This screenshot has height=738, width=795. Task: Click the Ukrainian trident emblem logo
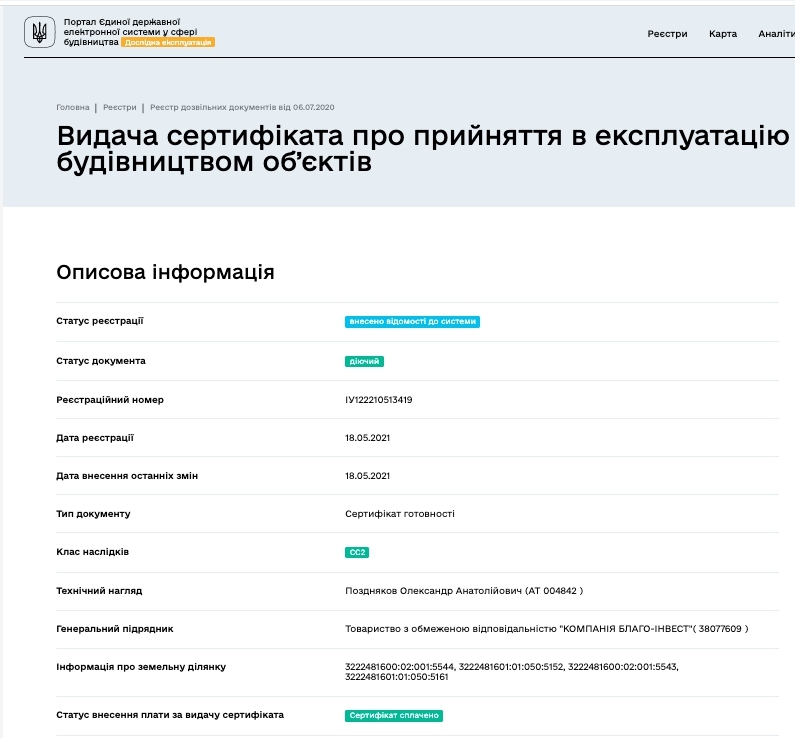pyautogui.click(x=40, y=32)
